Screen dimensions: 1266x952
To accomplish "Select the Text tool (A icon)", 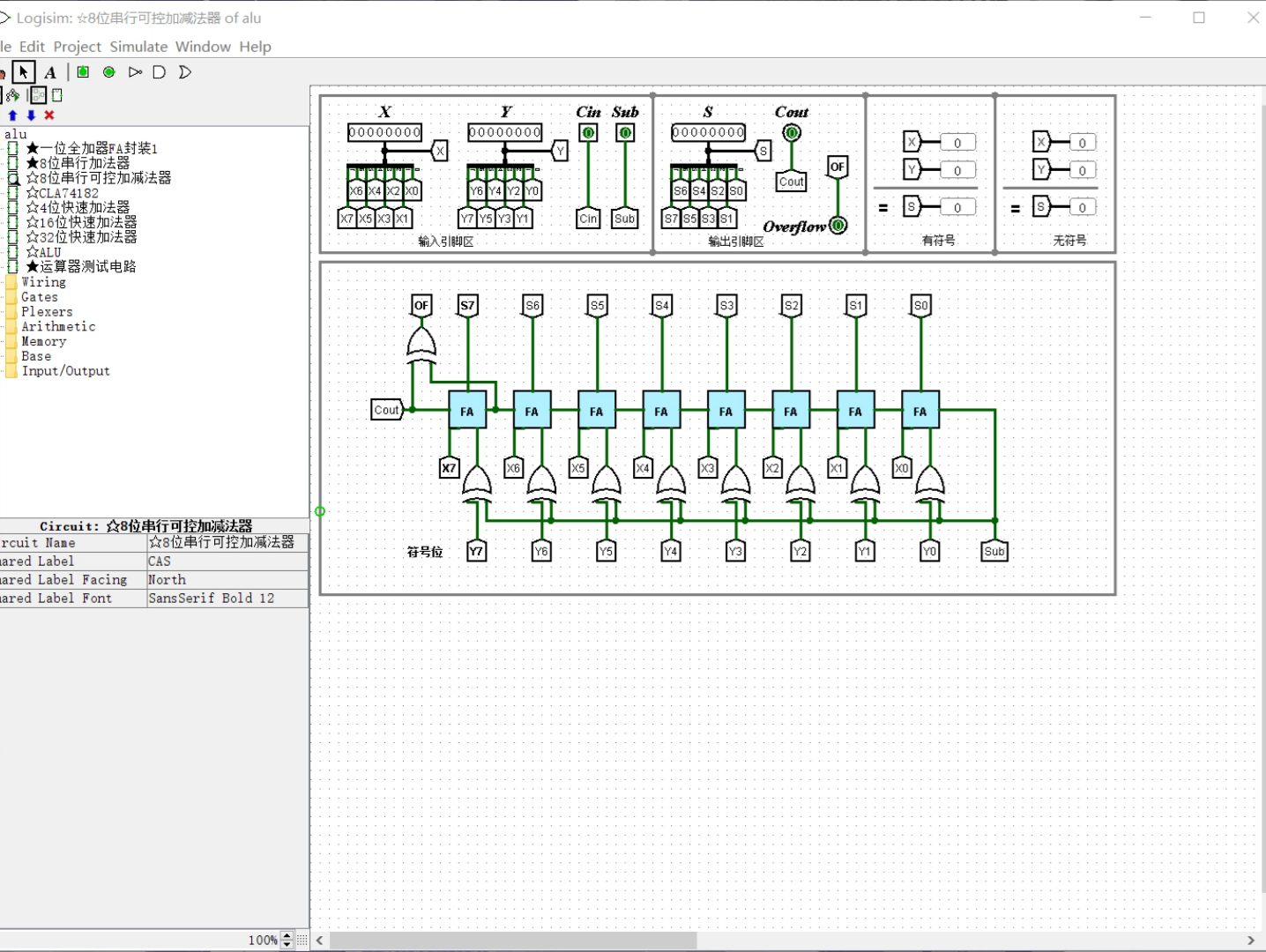I will (x=50, y=72).
